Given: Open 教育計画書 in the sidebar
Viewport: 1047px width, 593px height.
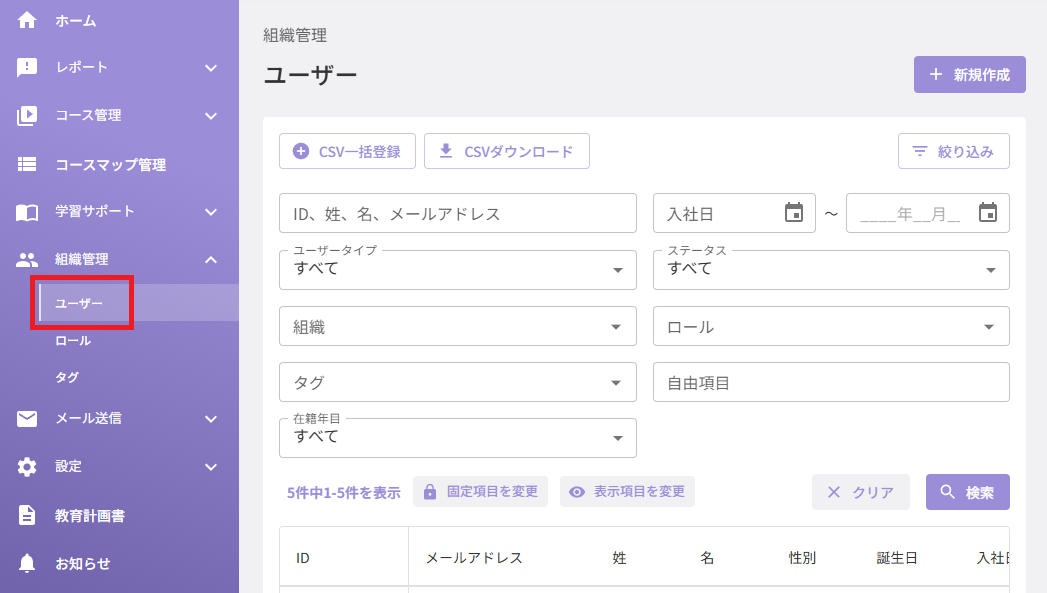Looking at the screenshot, I should point(89,516).
